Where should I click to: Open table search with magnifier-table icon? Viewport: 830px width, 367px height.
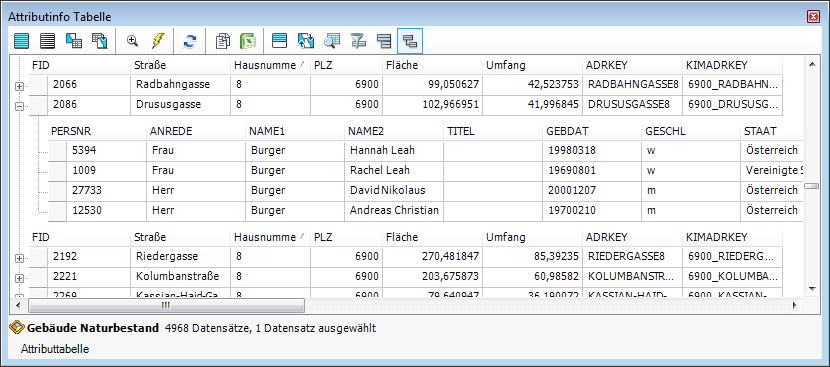pyautogui.click(x=332, y=41)
